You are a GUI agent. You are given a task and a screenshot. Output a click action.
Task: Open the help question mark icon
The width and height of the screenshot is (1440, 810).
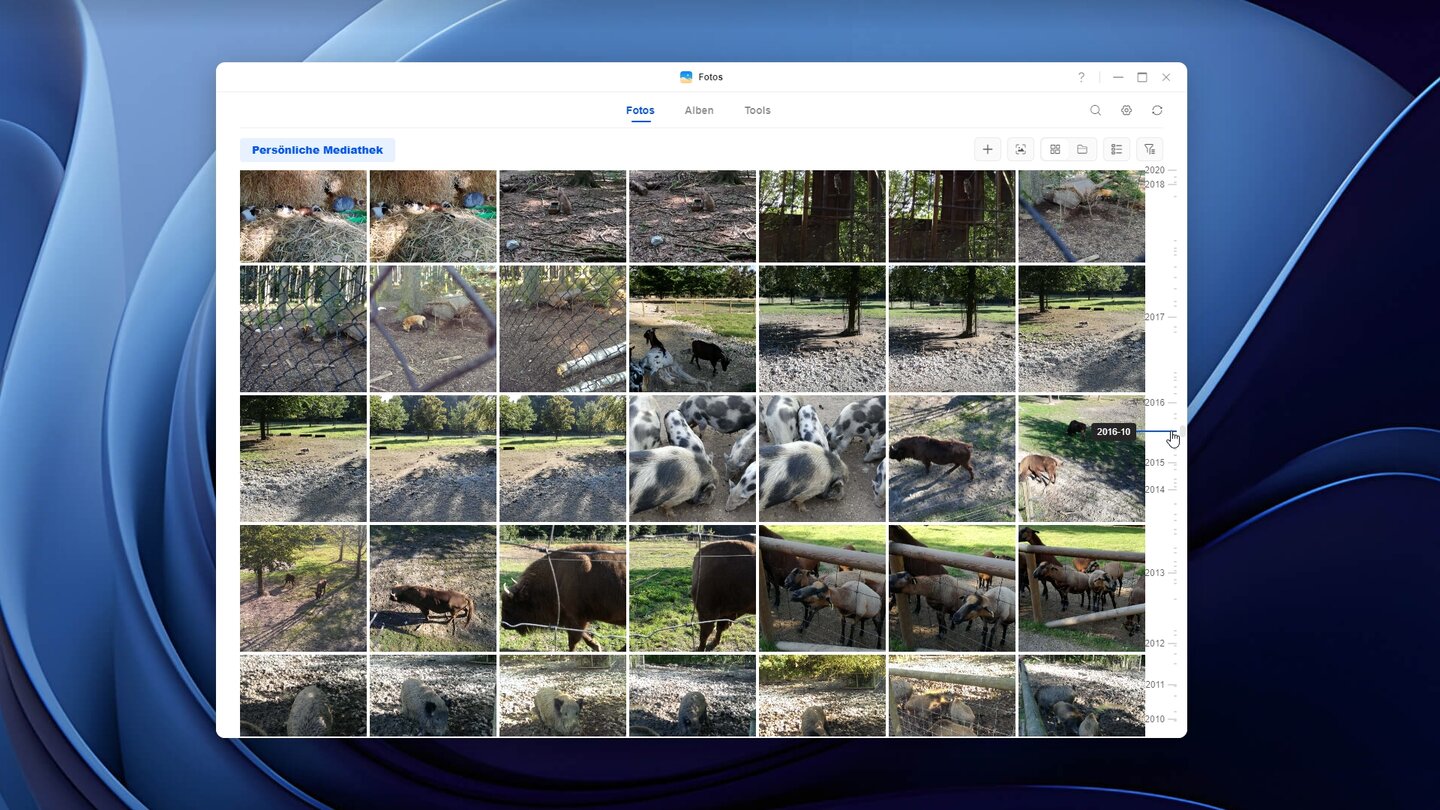pyautogui.click(x=1081, y=77)
